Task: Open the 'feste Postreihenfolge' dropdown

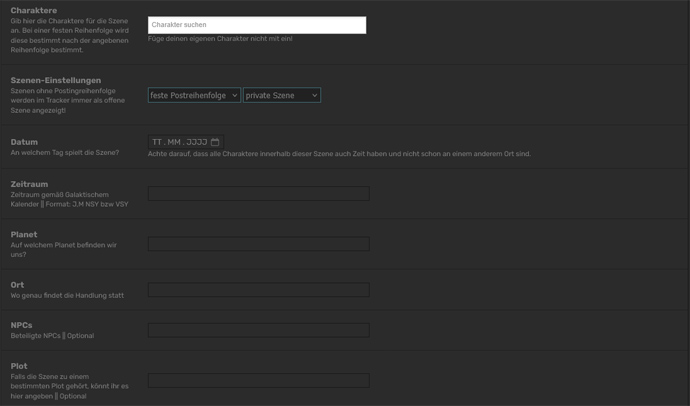Action: point(194,95)
